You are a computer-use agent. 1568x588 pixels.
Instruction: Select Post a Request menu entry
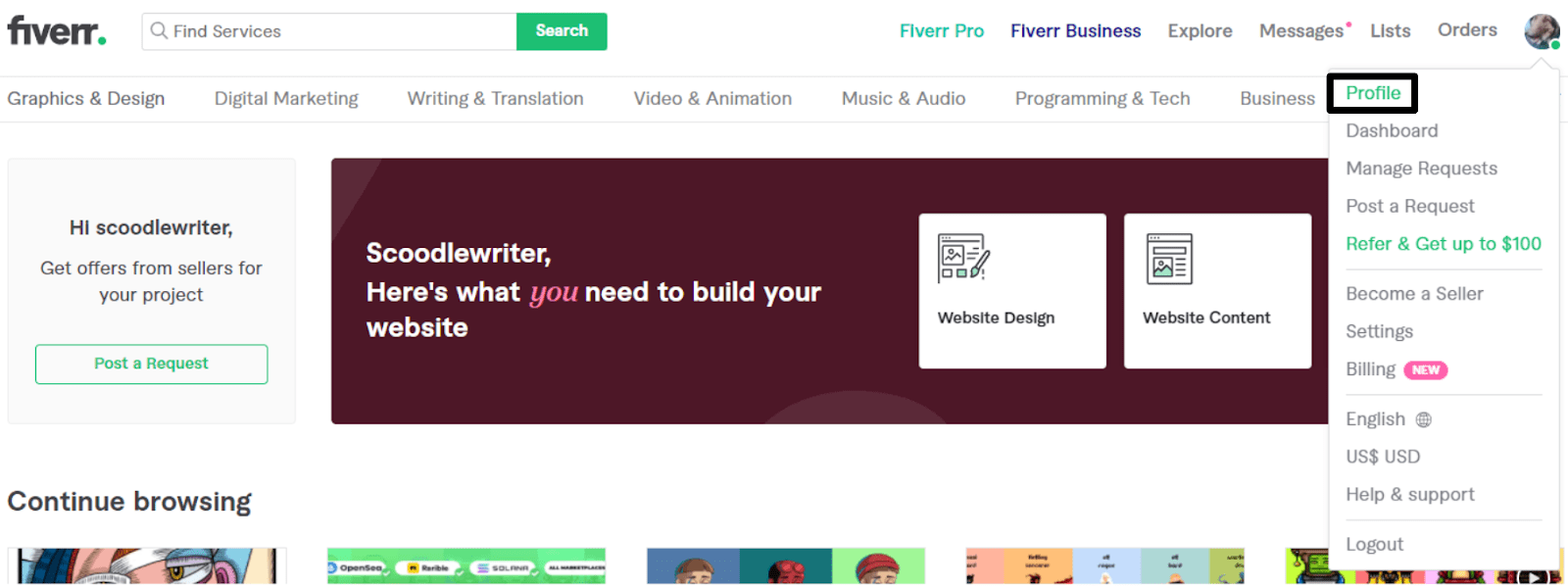(x=1409, y=207)
